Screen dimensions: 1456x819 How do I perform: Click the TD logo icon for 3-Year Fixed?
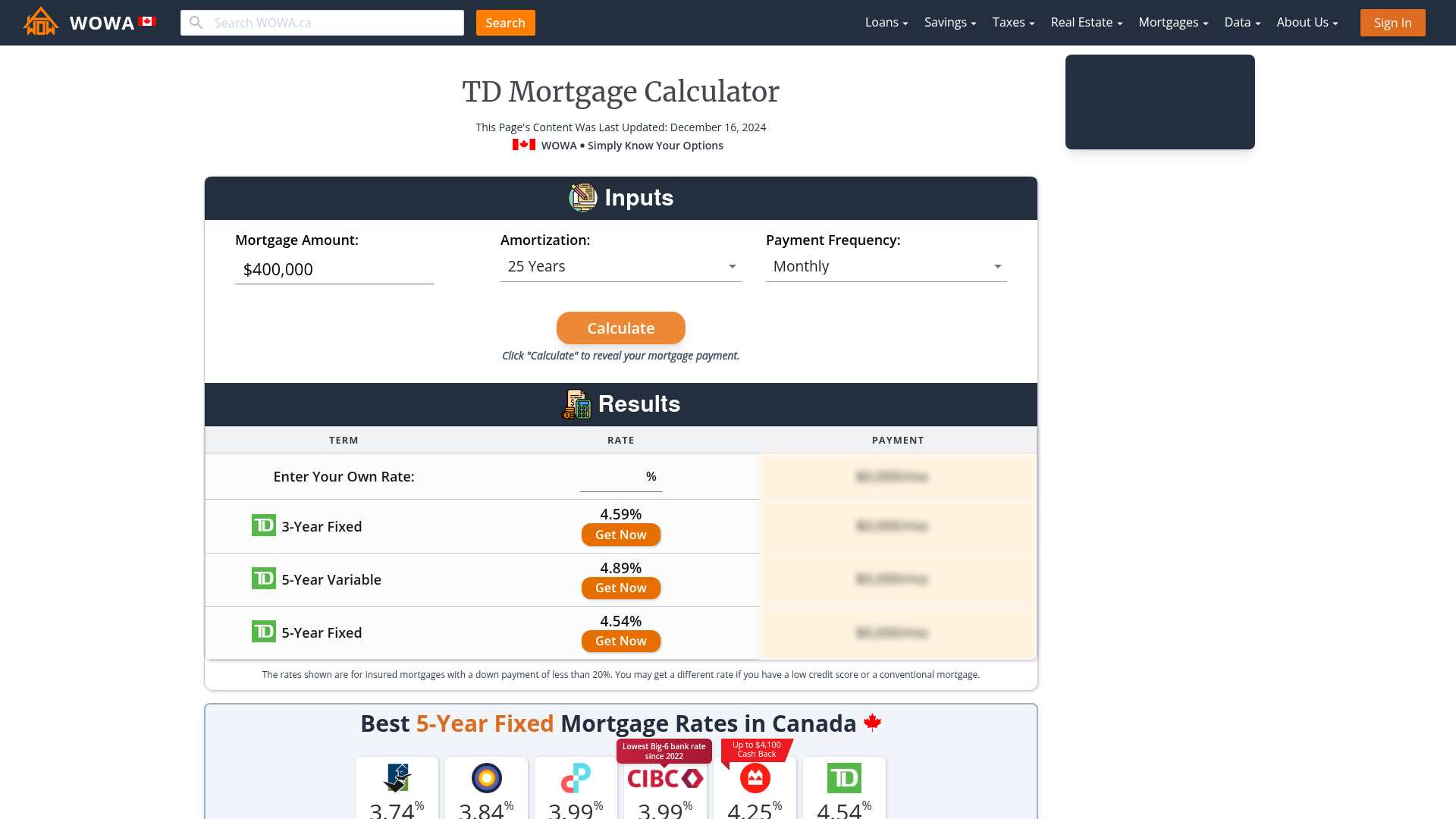click(263, 525)
